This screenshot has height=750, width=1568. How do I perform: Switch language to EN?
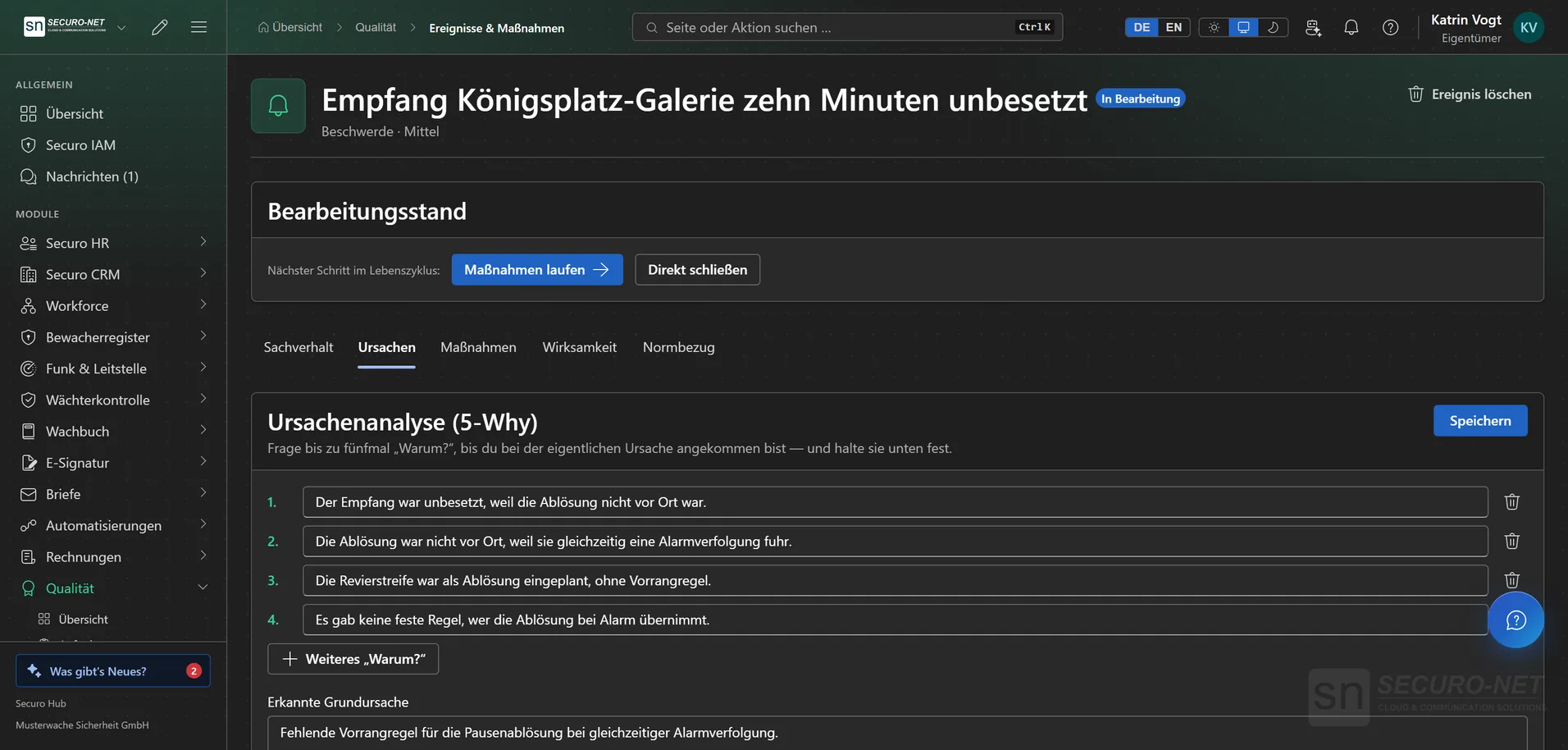[1174, 27]
